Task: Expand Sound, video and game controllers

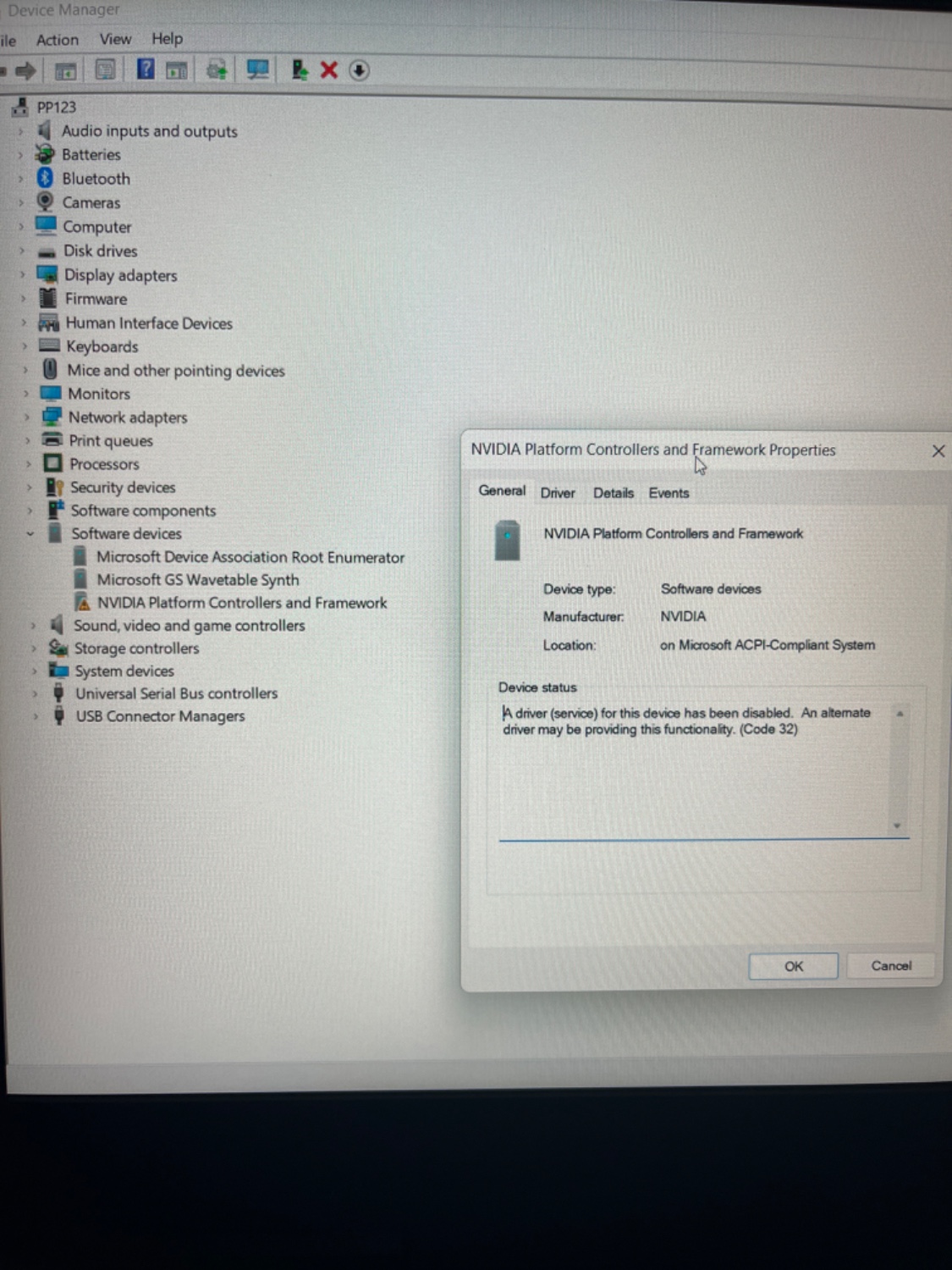Action: pos(33,625)
